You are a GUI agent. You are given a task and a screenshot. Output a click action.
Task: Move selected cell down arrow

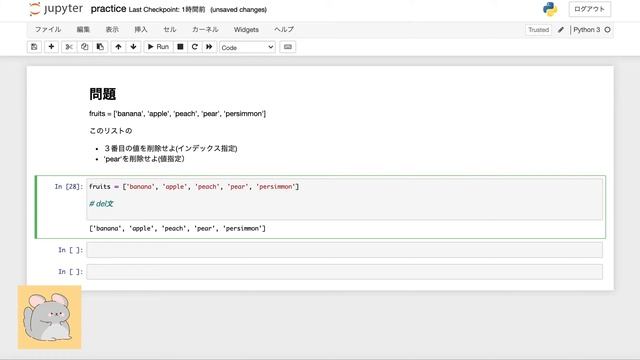click(x=133, y=47)
